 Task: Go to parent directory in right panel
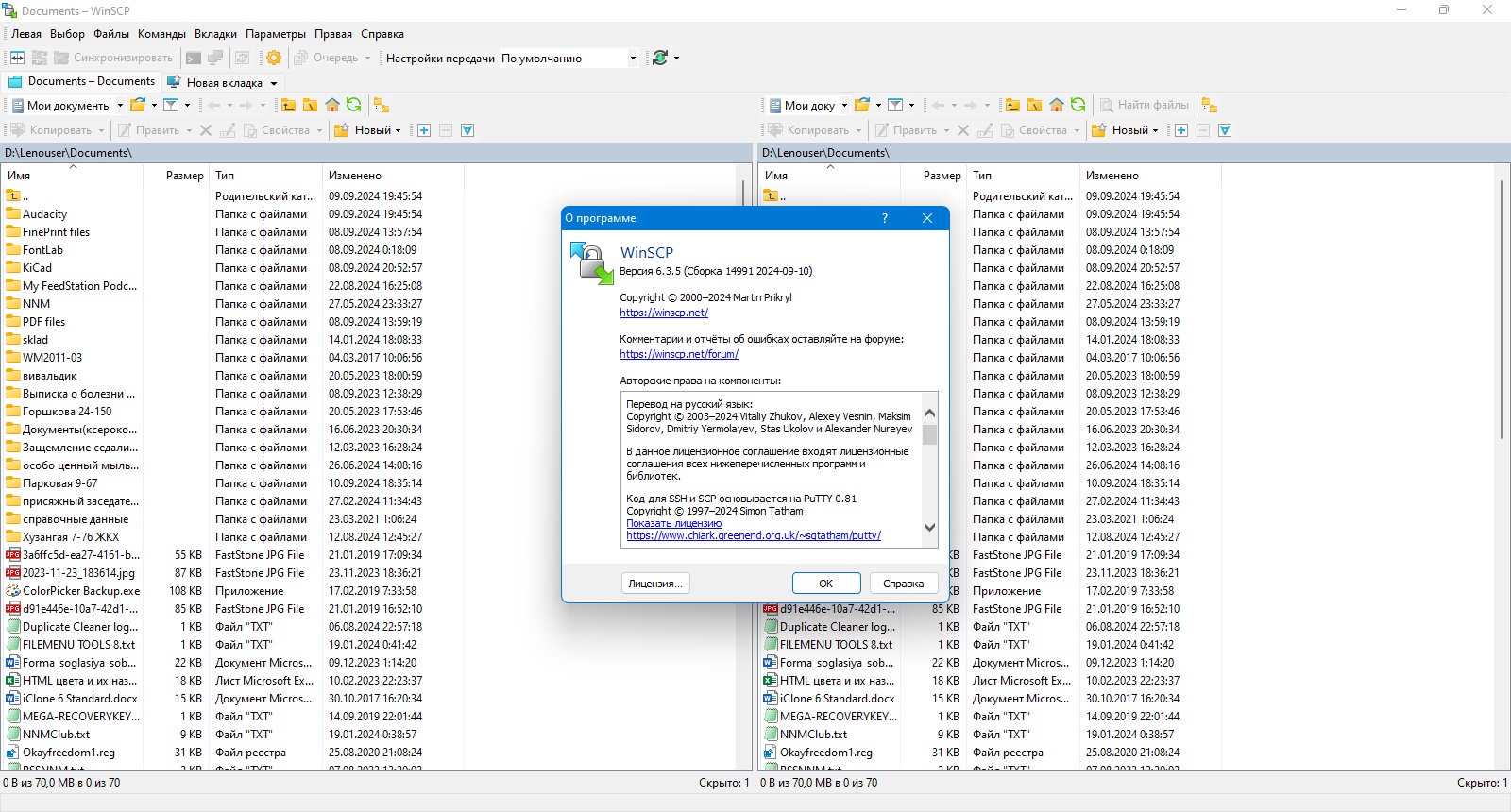[x=1012, y=105]
